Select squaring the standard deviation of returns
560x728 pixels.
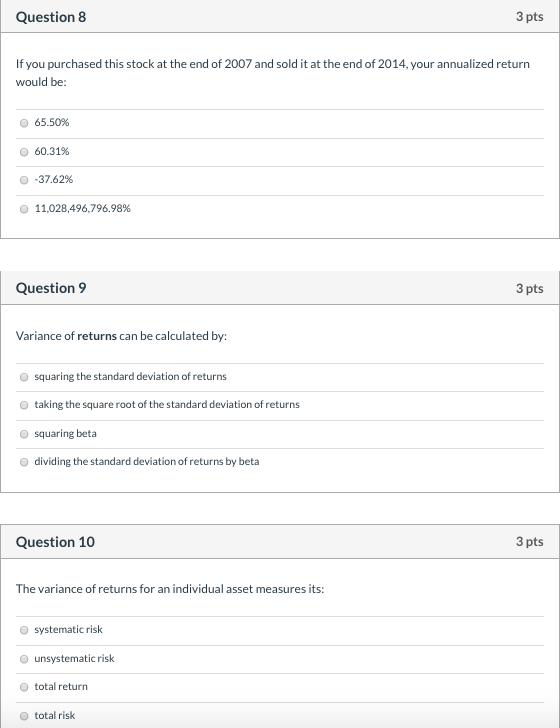pos(24,377)
